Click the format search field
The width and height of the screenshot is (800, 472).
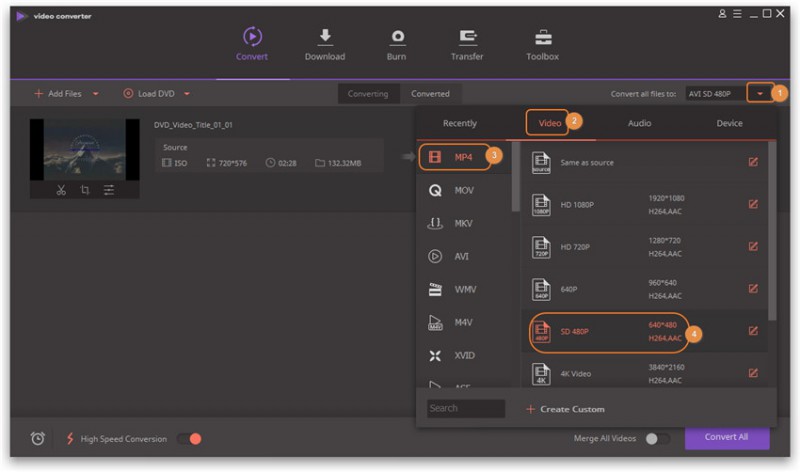(466, 409)
